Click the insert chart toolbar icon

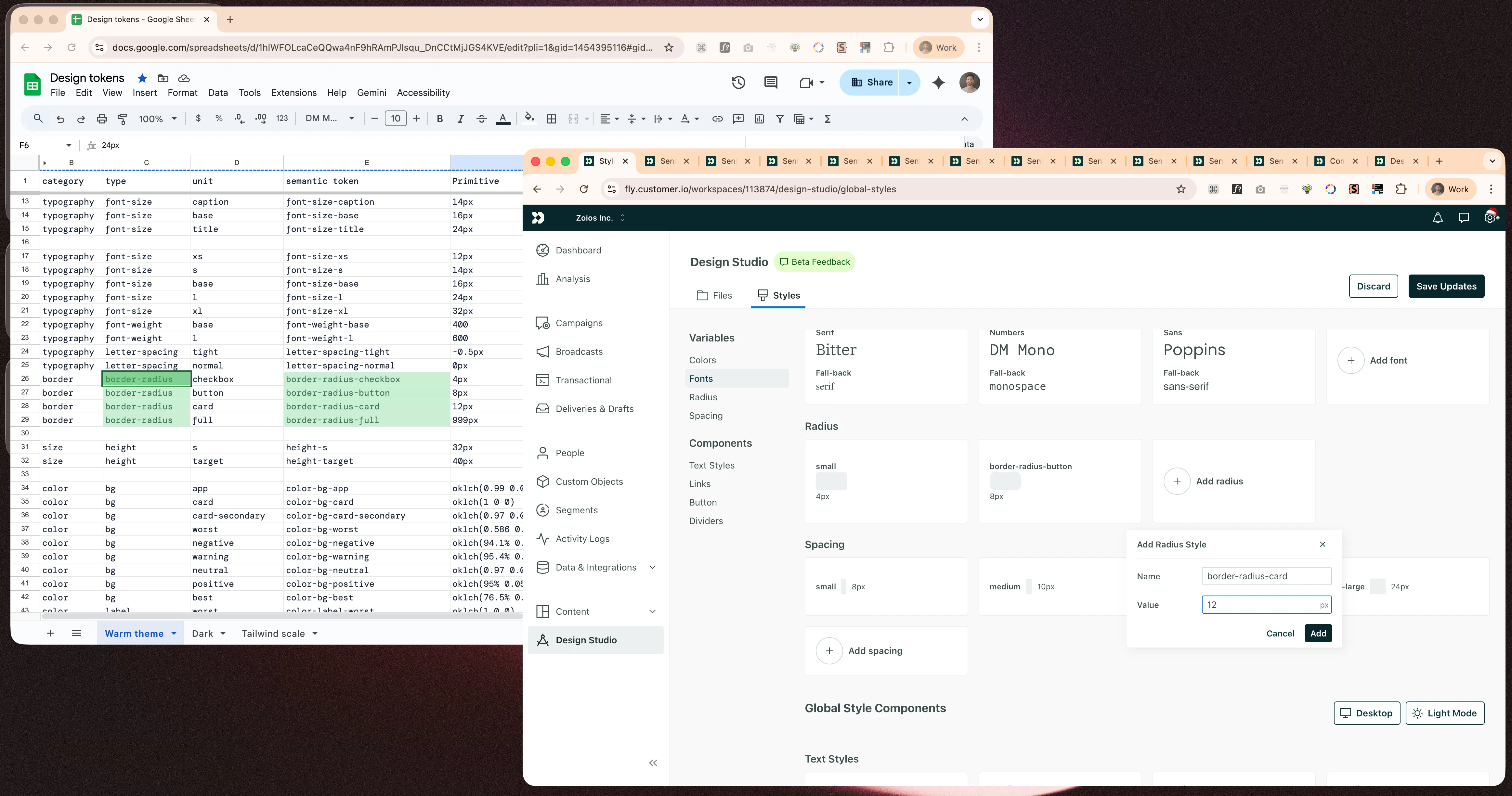[759, 119]
